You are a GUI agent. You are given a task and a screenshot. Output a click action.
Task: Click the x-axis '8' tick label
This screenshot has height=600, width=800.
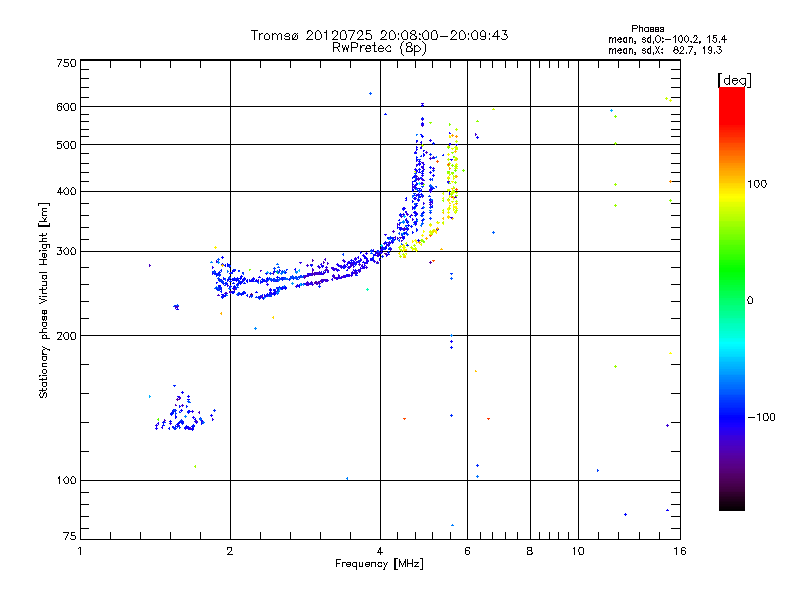(530, 551)
